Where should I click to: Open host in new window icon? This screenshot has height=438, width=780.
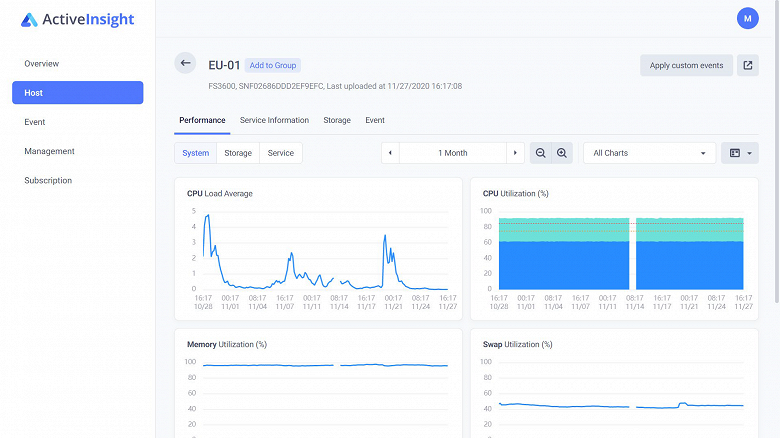[747, 65]
